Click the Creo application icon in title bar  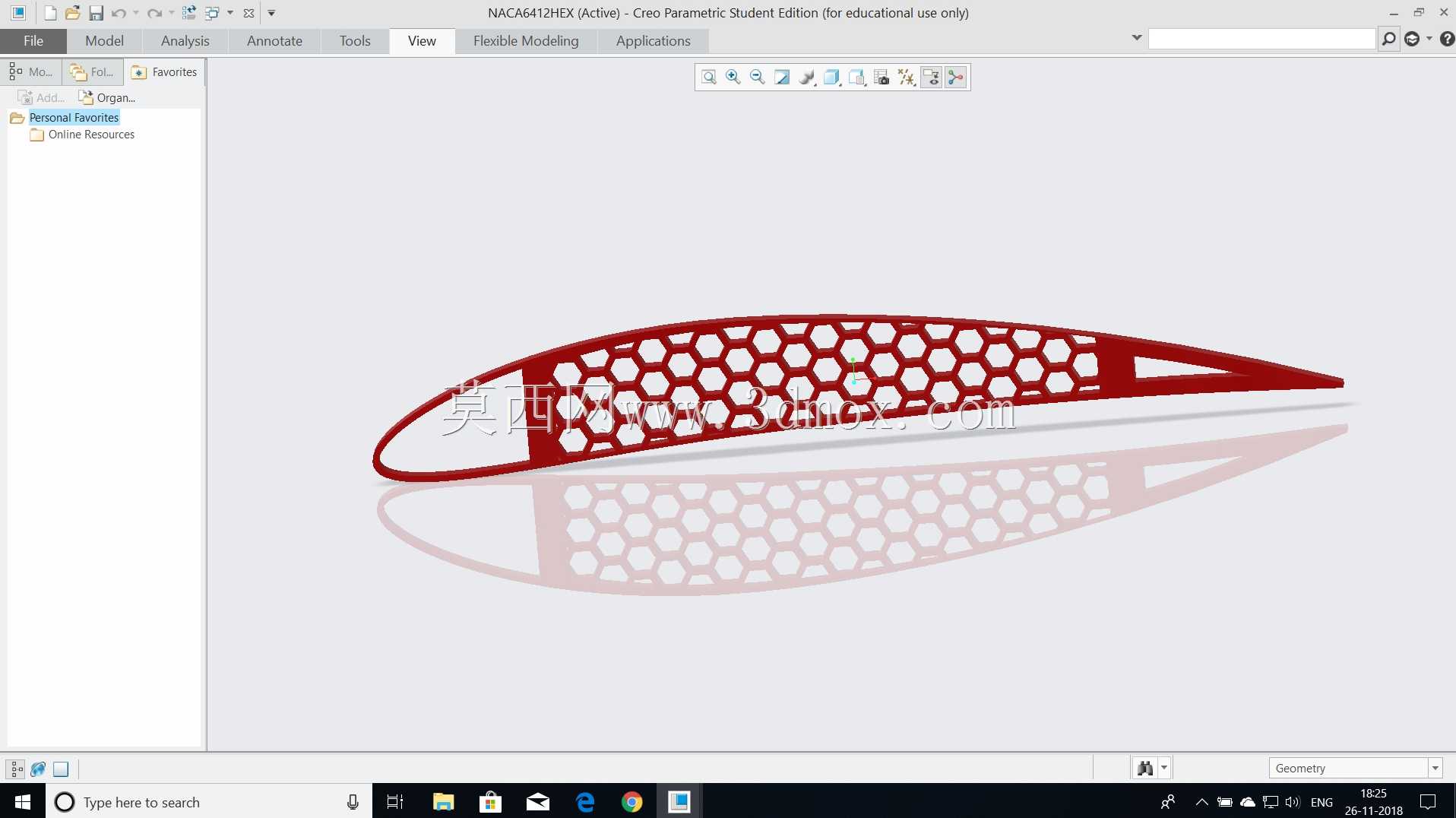pos(18,13)
